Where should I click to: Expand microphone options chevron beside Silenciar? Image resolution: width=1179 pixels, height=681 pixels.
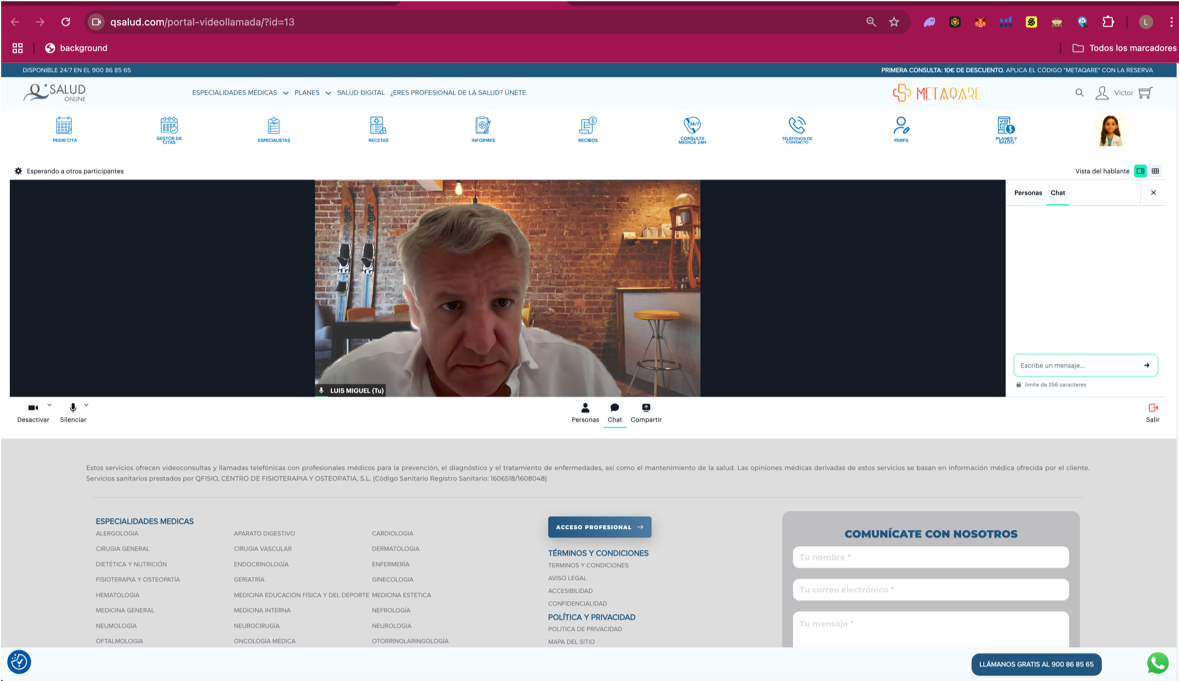(86, 405)
